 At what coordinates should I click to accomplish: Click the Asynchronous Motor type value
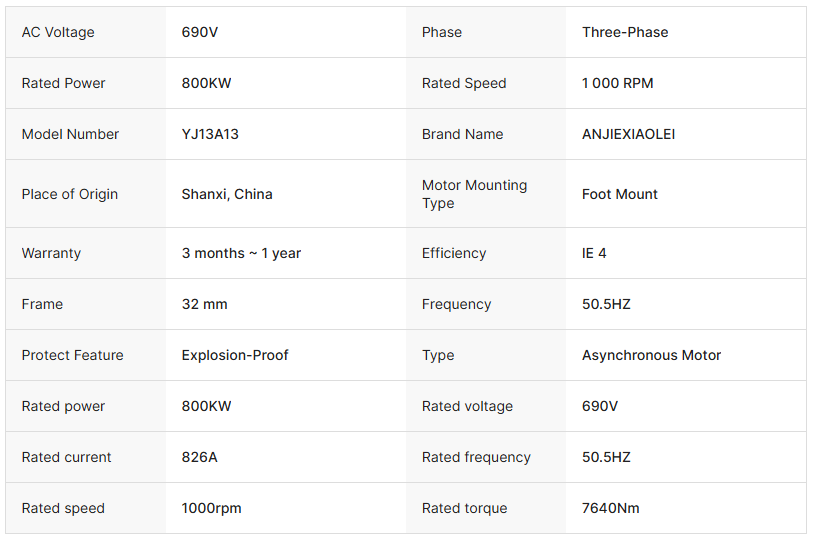tap(651, 355)
